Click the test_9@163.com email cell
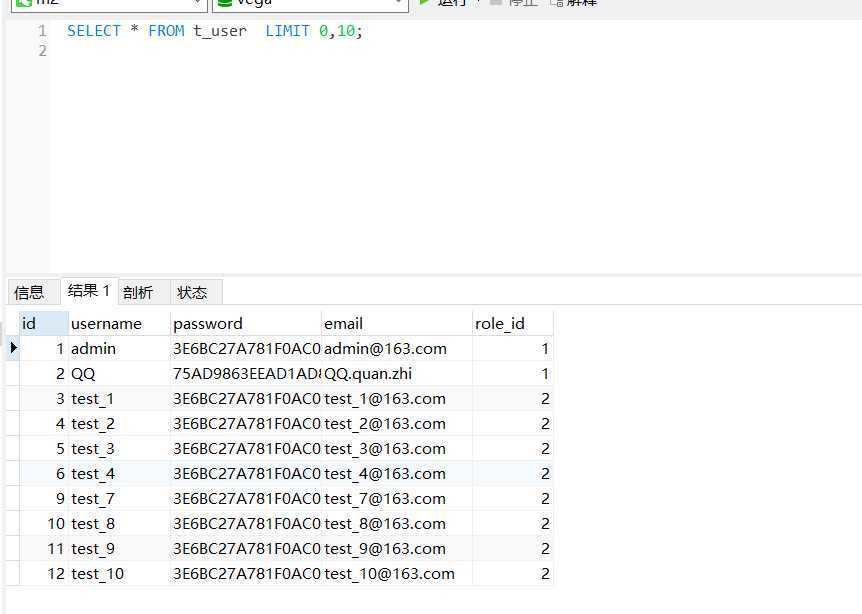Screen dimensions: 862x614 pyautogui.click(x=396, y=549)
